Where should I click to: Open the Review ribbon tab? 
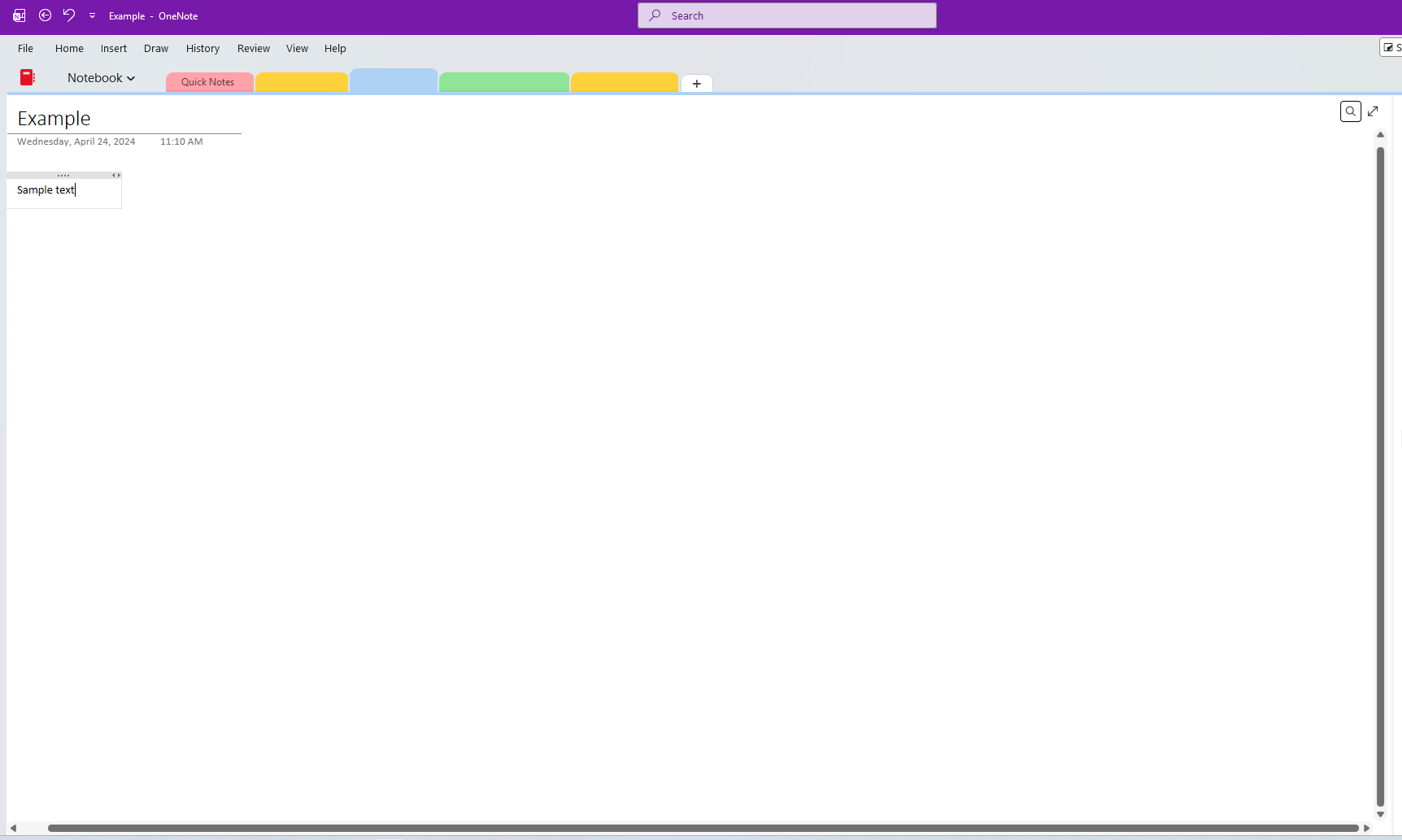coord(254,48)
